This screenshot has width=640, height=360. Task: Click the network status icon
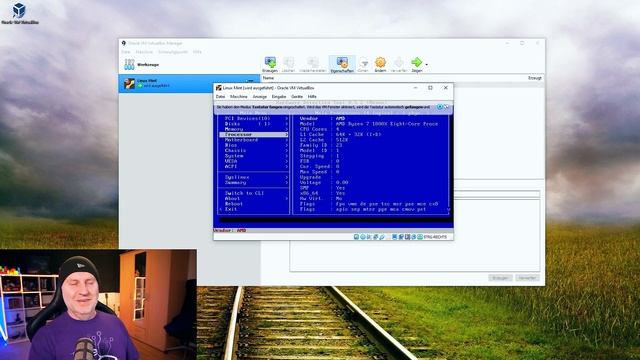(x=376, y=237)
